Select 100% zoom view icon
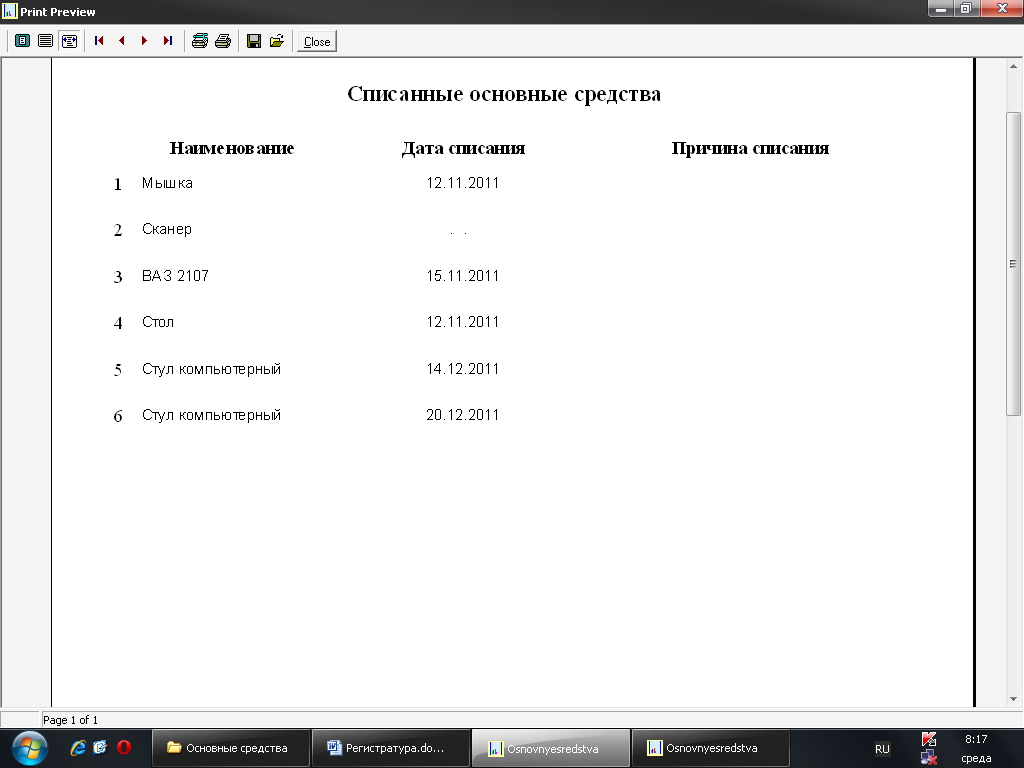This screenshot has height=768, width=1024. tap(45, 41)
